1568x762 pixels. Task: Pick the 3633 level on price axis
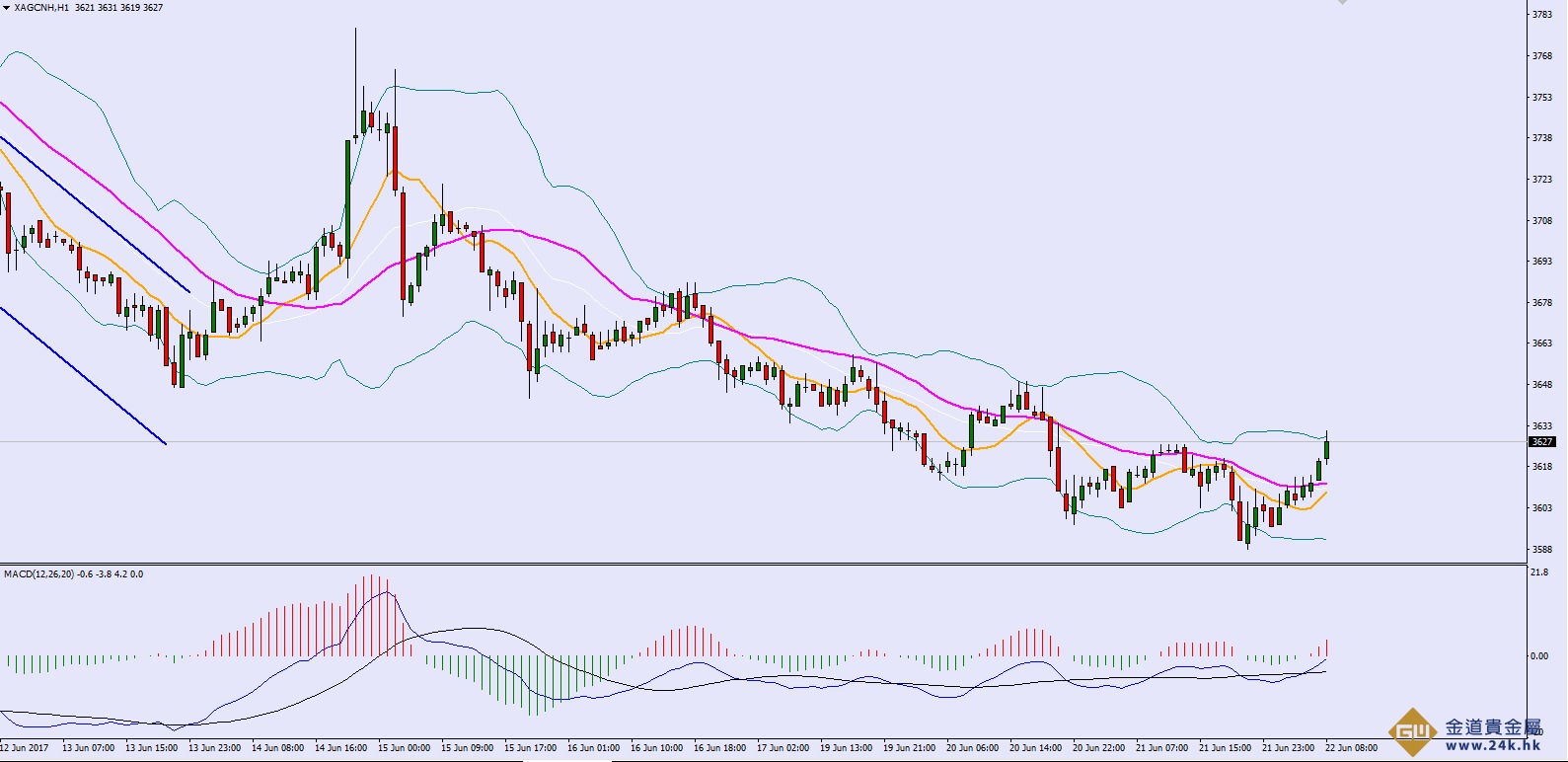pos(1542,426)
